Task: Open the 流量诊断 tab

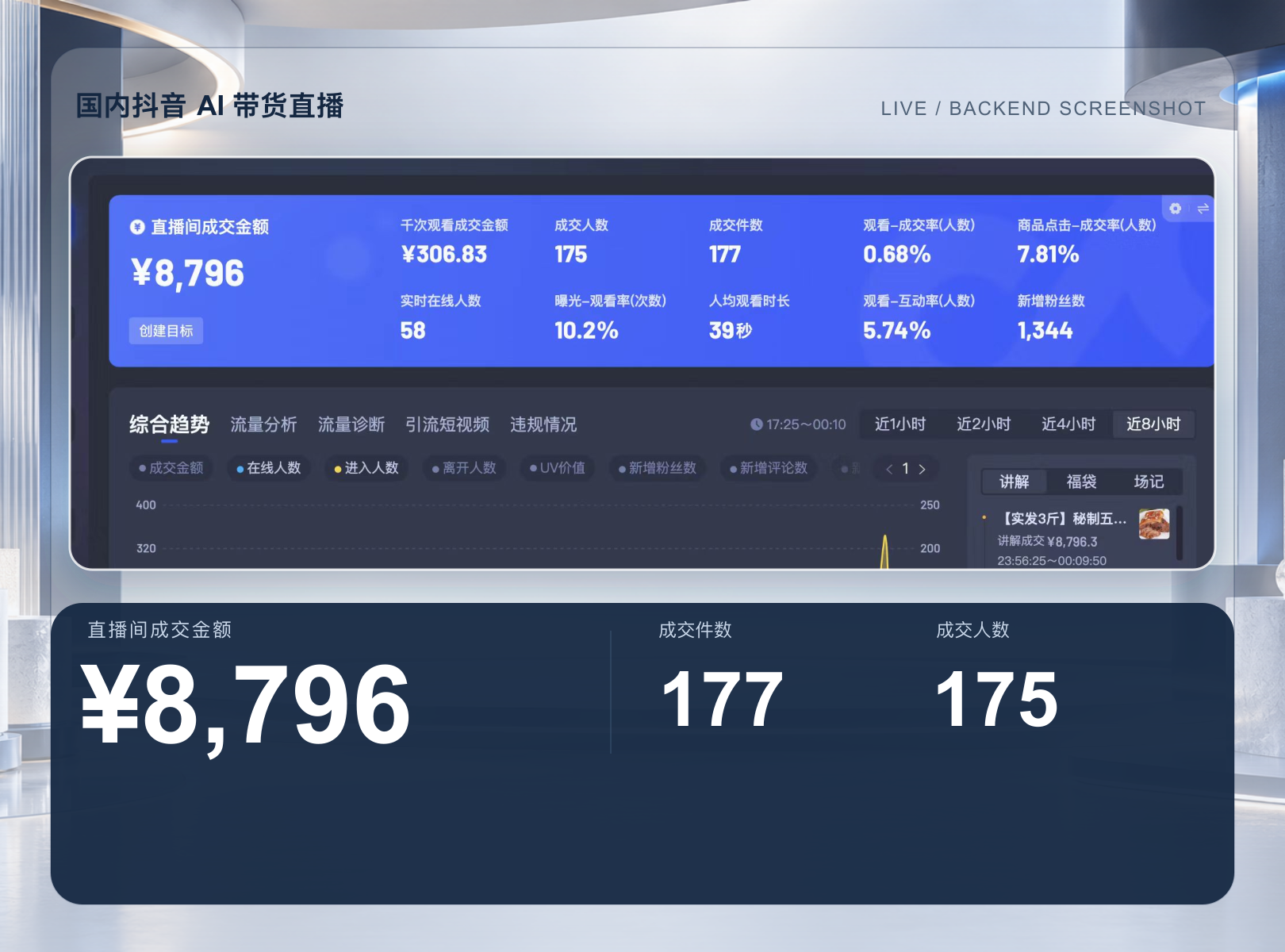Action: (351, 424)
